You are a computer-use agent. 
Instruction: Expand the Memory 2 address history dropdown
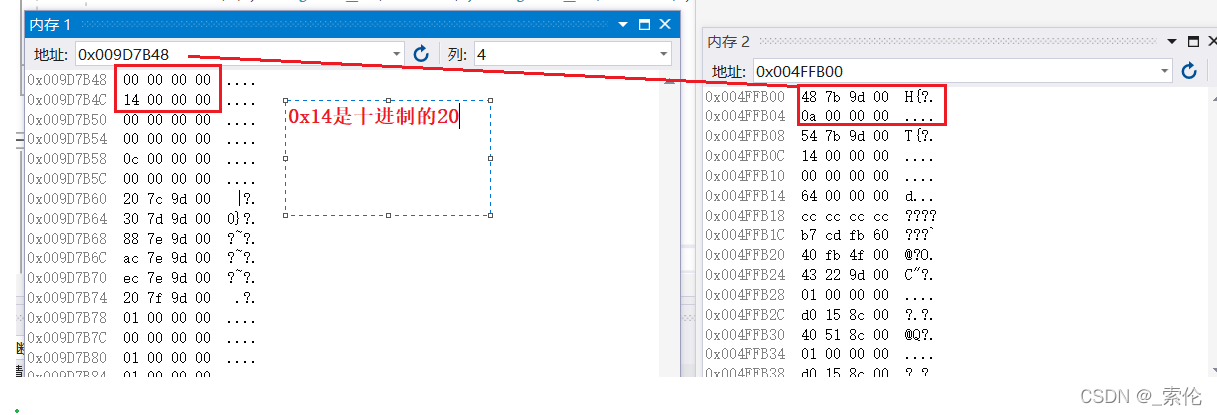(x=1165, y=71)
